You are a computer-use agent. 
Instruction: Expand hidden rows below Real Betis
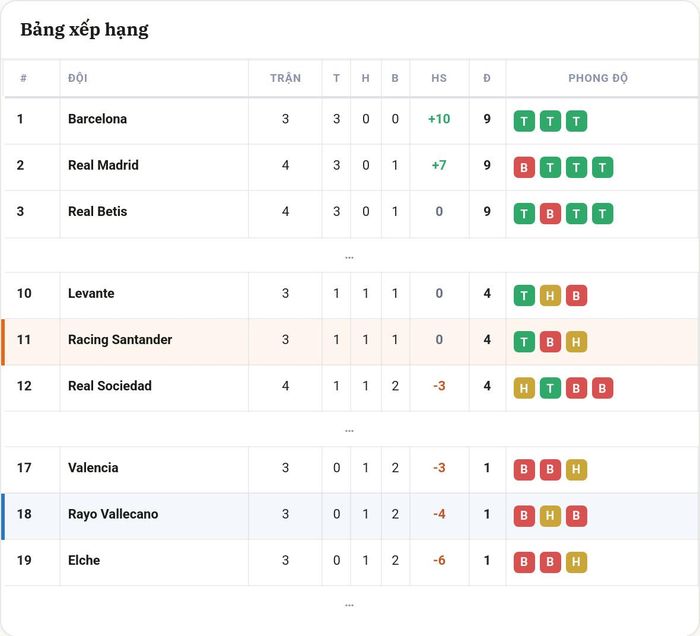350,257
